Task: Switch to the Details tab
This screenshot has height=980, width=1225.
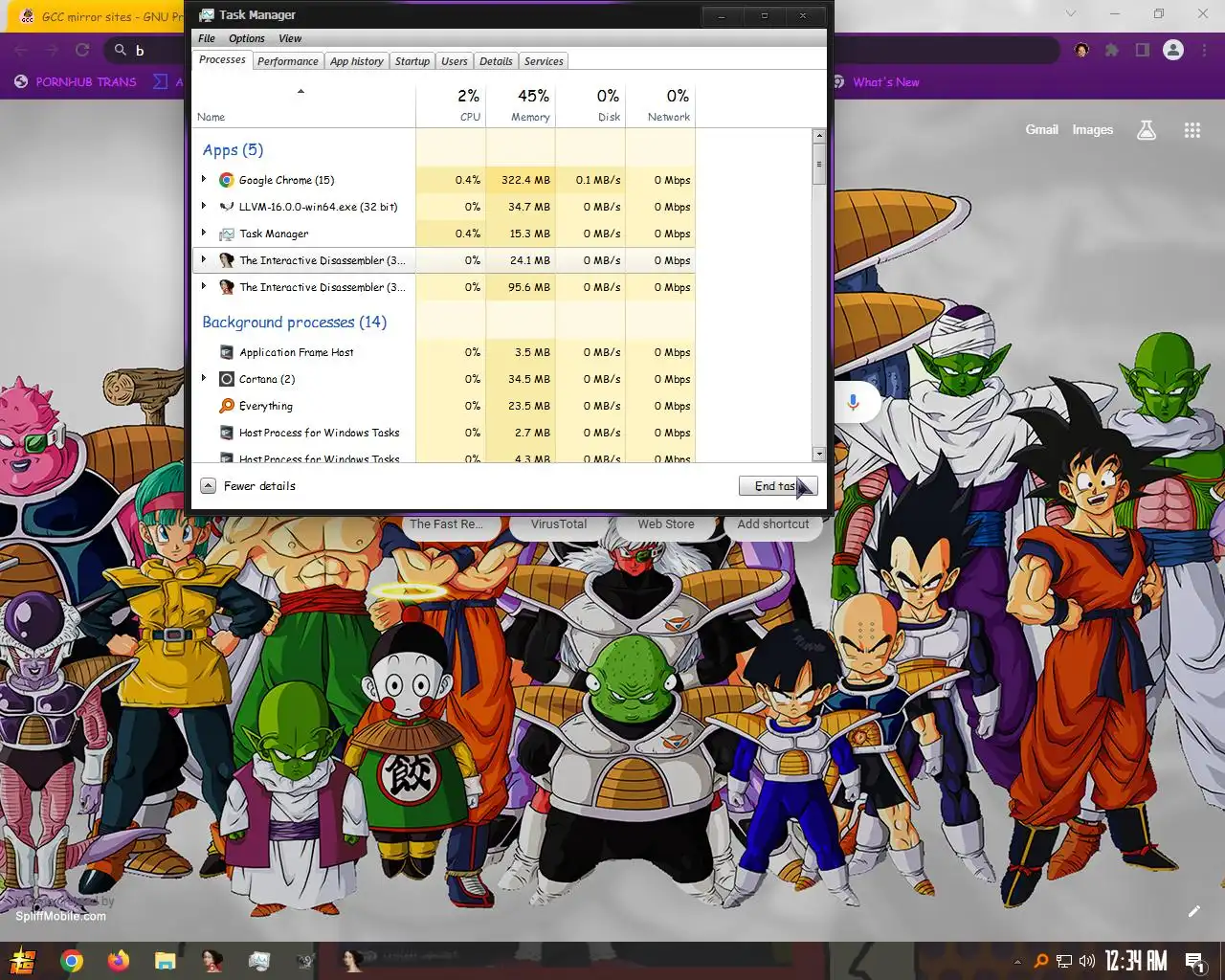Action: pos(496,61)
